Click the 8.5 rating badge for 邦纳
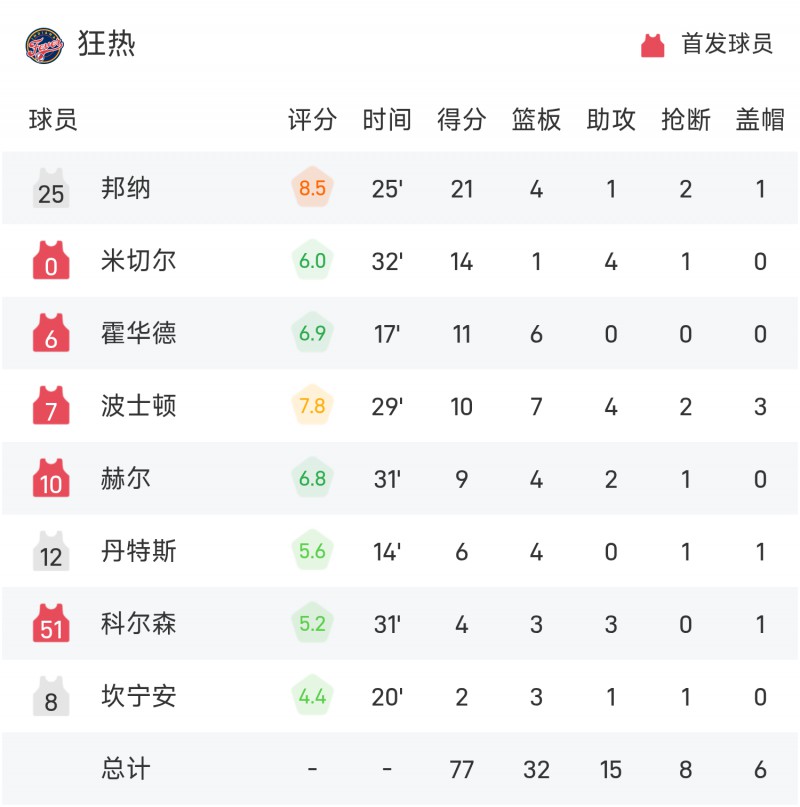The image size is (800, 807). (312, 187)
